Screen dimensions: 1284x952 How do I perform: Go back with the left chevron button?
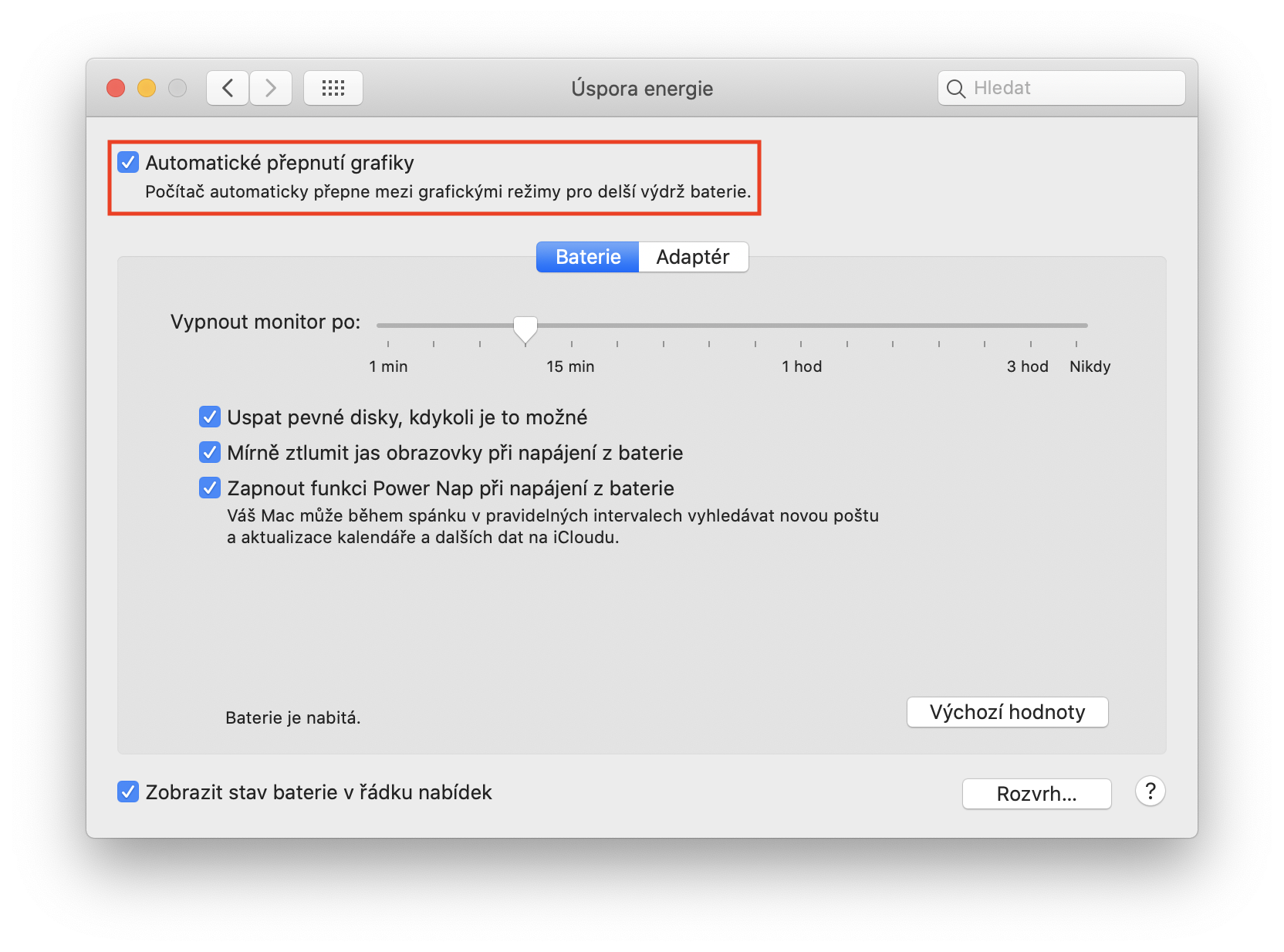point(228,88)
